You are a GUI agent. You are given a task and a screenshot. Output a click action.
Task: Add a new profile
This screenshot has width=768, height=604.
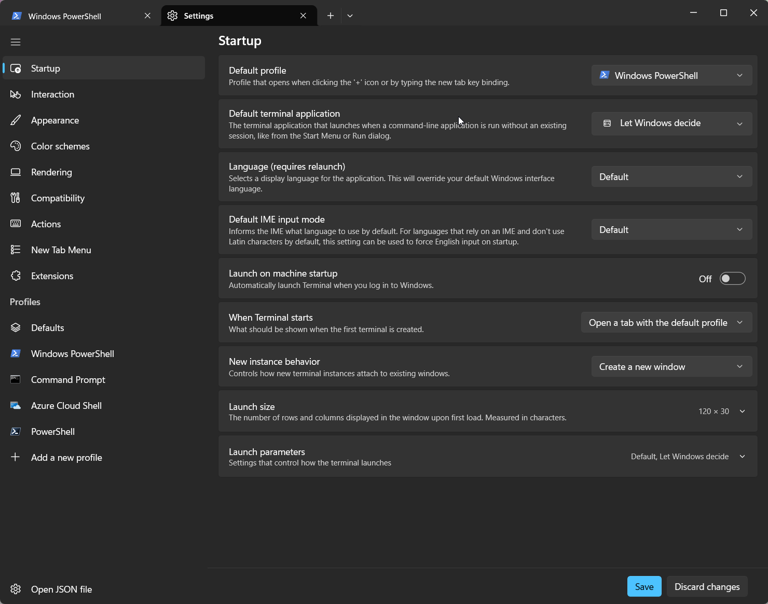click(104, 457)
